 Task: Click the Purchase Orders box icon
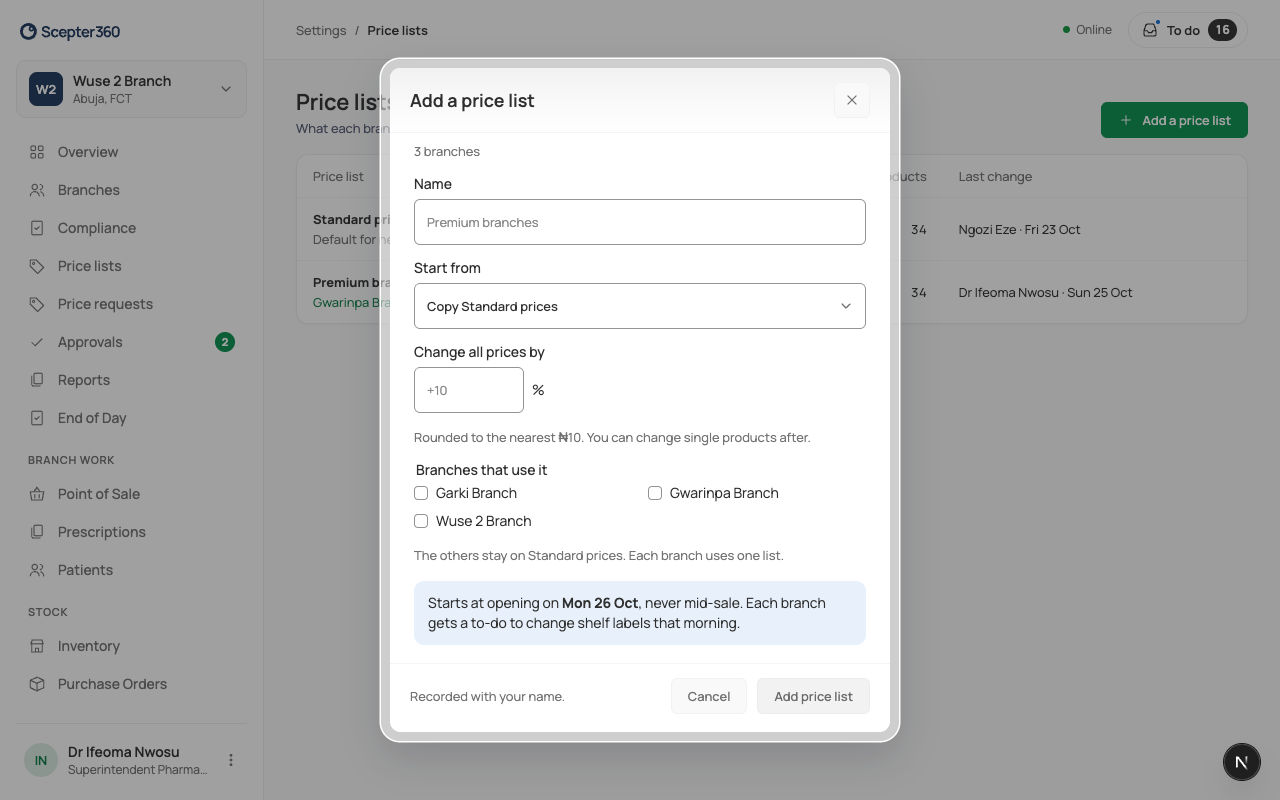coord(37,684)
